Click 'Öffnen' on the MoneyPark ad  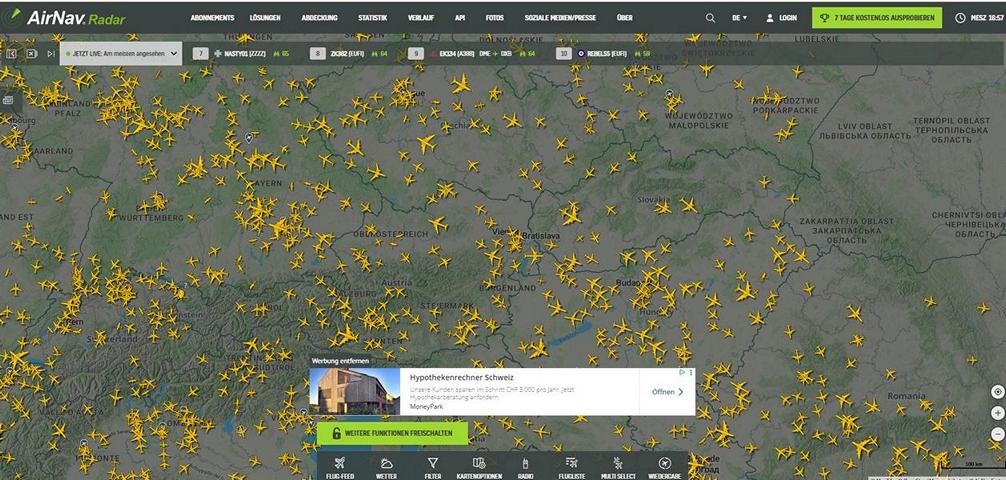click(668, 392)
